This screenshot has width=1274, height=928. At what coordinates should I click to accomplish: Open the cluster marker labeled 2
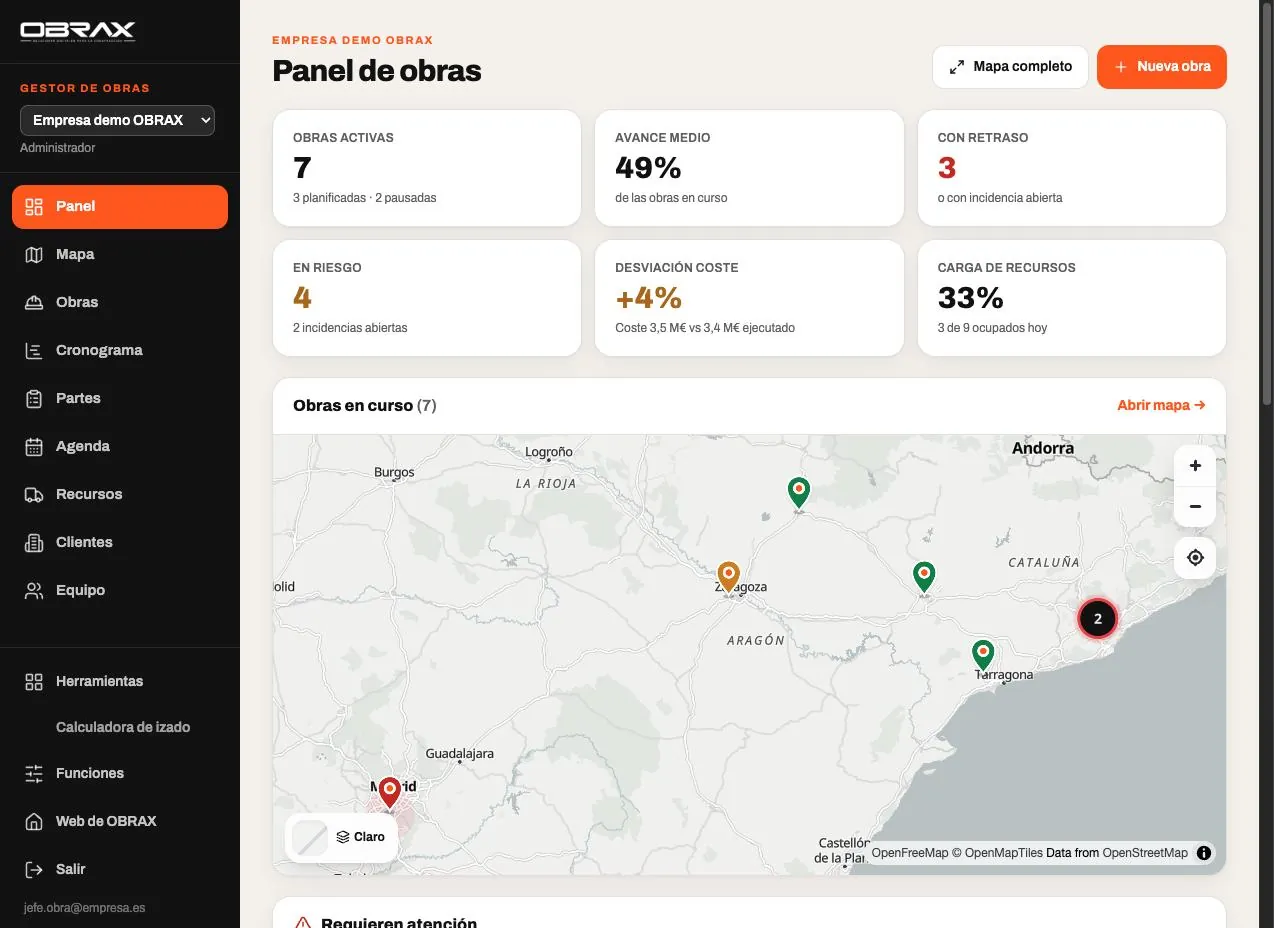[1097, 619]
